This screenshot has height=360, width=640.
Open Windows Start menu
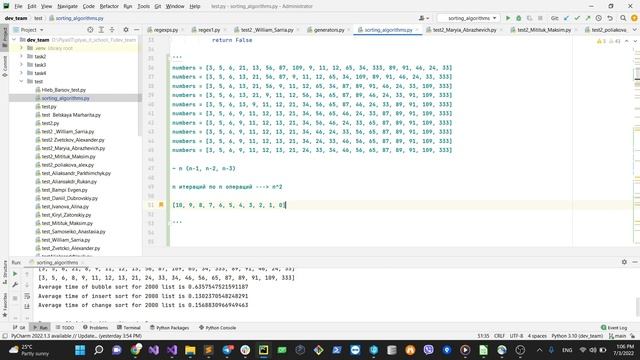80,350
